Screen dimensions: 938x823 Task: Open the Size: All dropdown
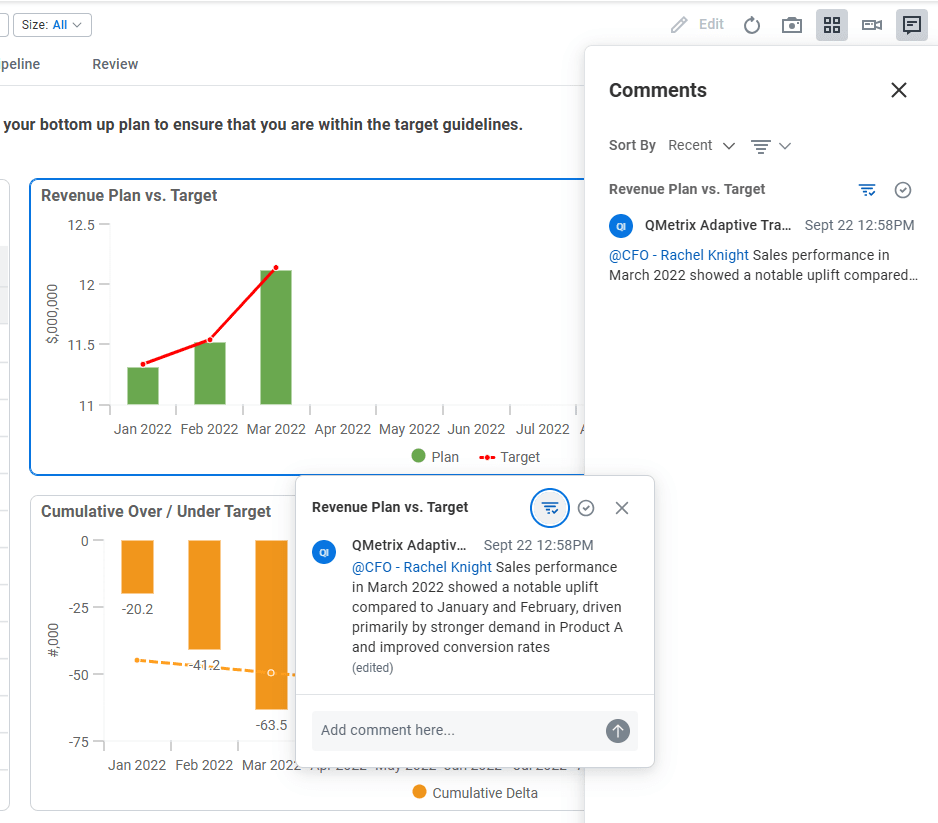(52, 25)
